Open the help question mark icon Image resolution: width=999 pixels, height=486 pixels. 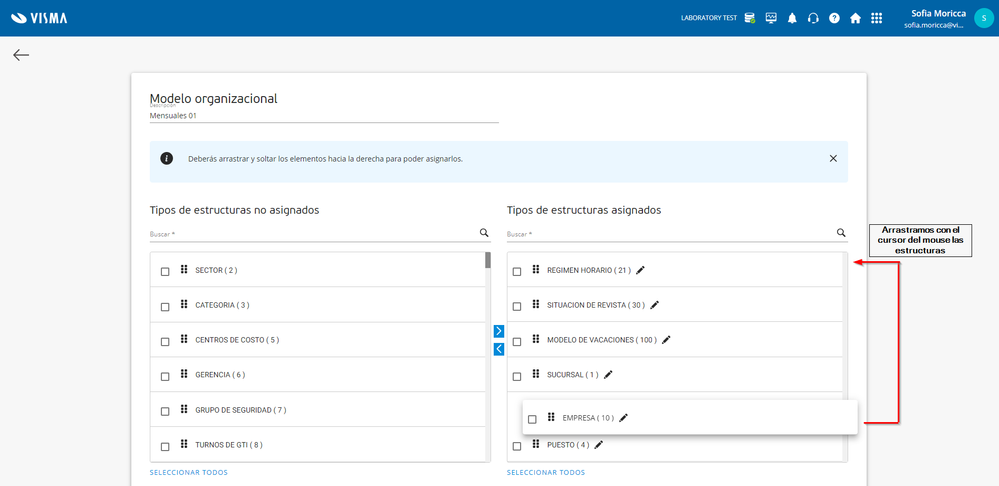point(834,18)
